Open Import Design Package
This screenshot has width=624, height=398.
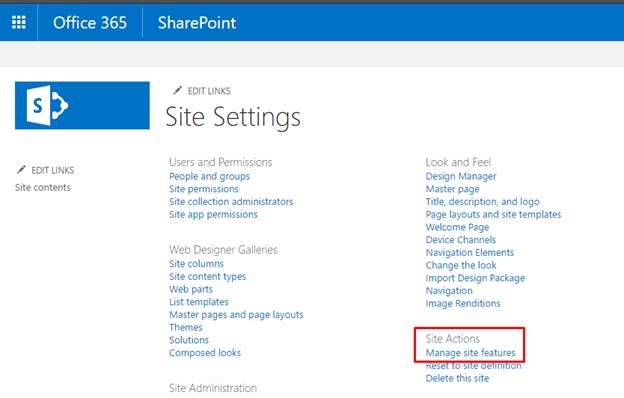click(x=475, y=278)
